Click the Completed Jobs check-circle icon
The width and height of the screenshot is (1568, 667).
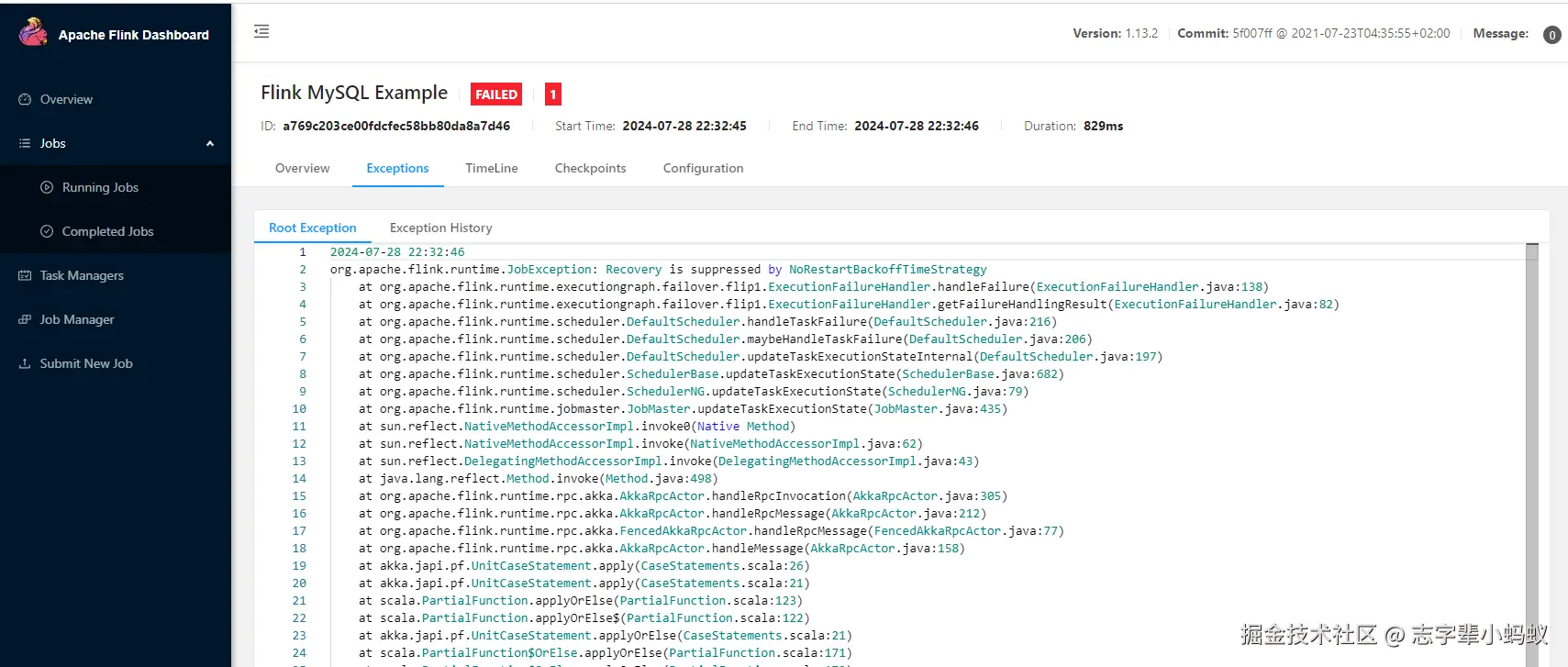(x=47, y=231)
